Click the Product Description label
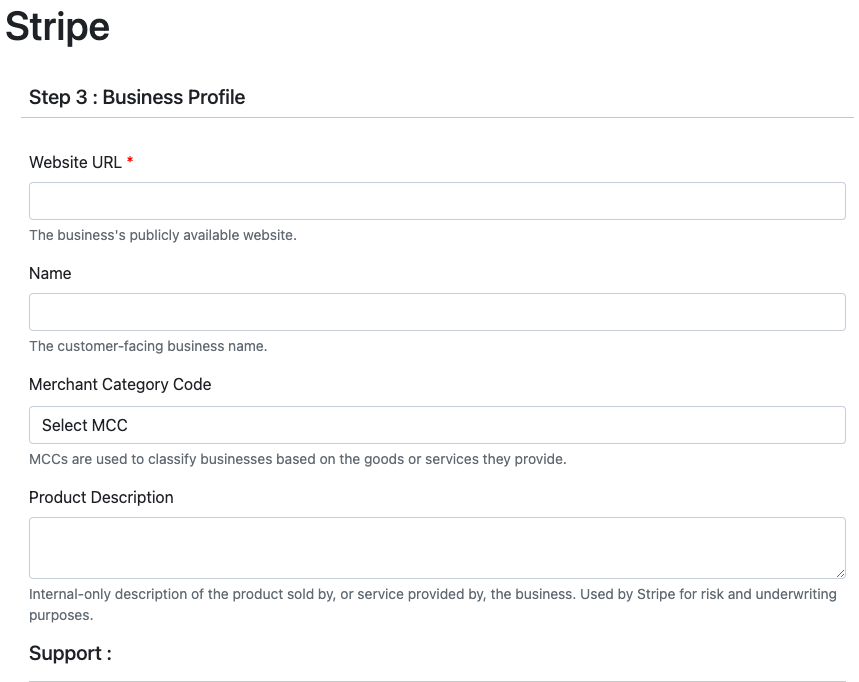 [x=101, y=497]
